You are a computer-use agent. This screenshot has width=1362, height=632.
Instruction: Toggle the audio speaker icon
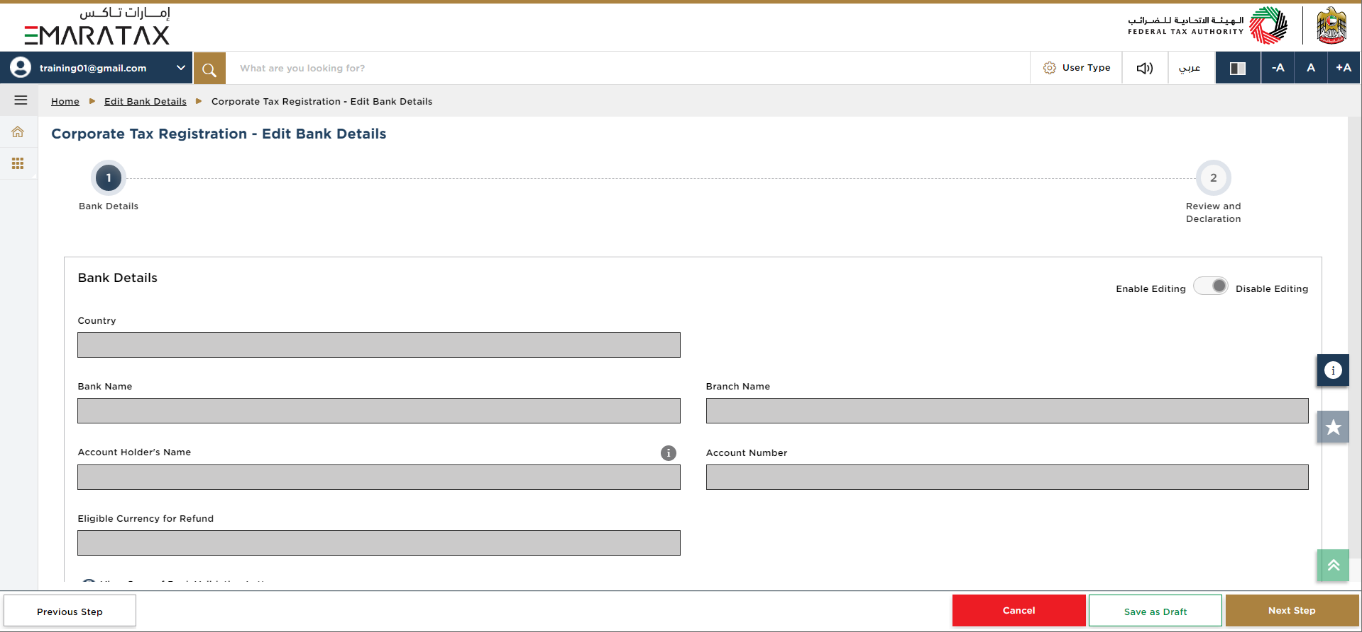pos(1145,68)
